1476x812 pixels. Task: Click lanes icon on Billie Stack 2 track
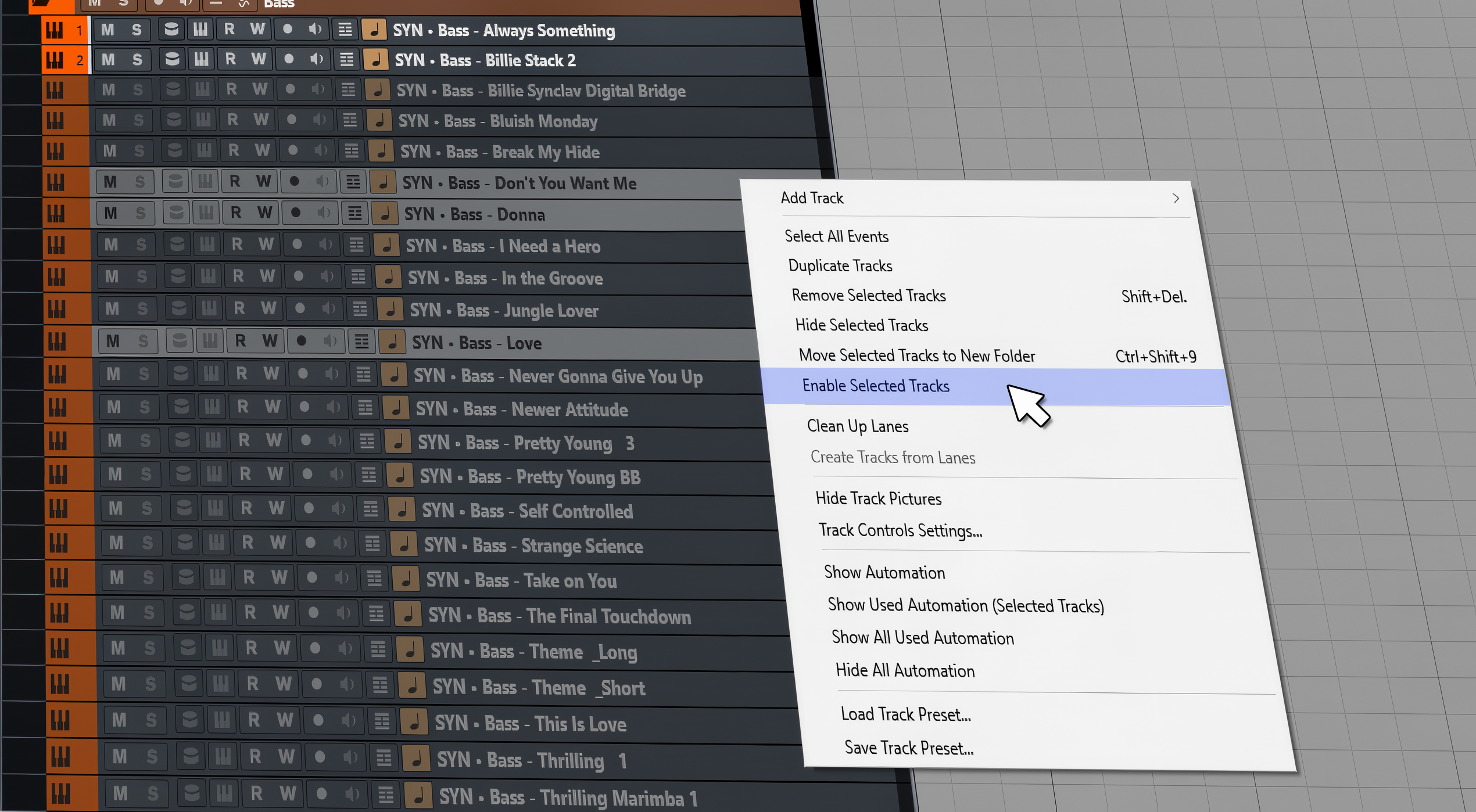click(x=346, y=59)
